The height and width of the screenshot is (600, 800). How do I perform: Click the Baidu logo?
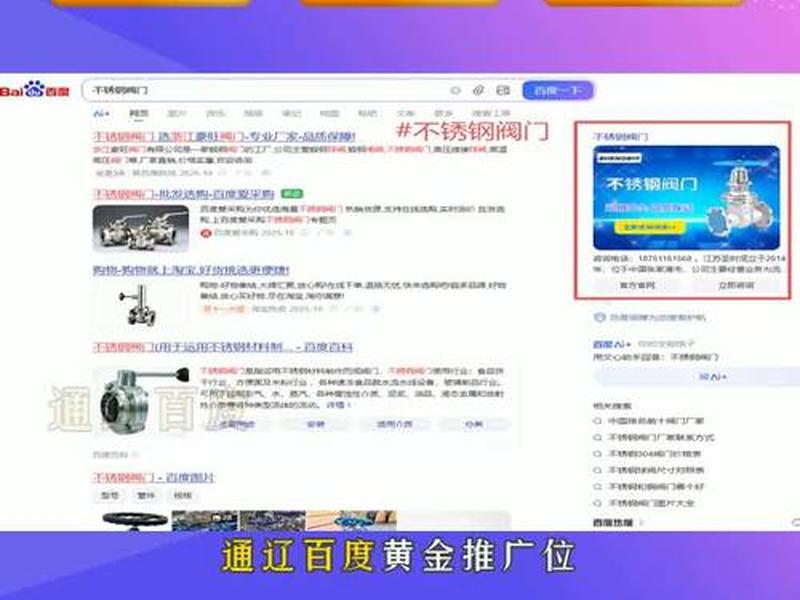[34, 90]
